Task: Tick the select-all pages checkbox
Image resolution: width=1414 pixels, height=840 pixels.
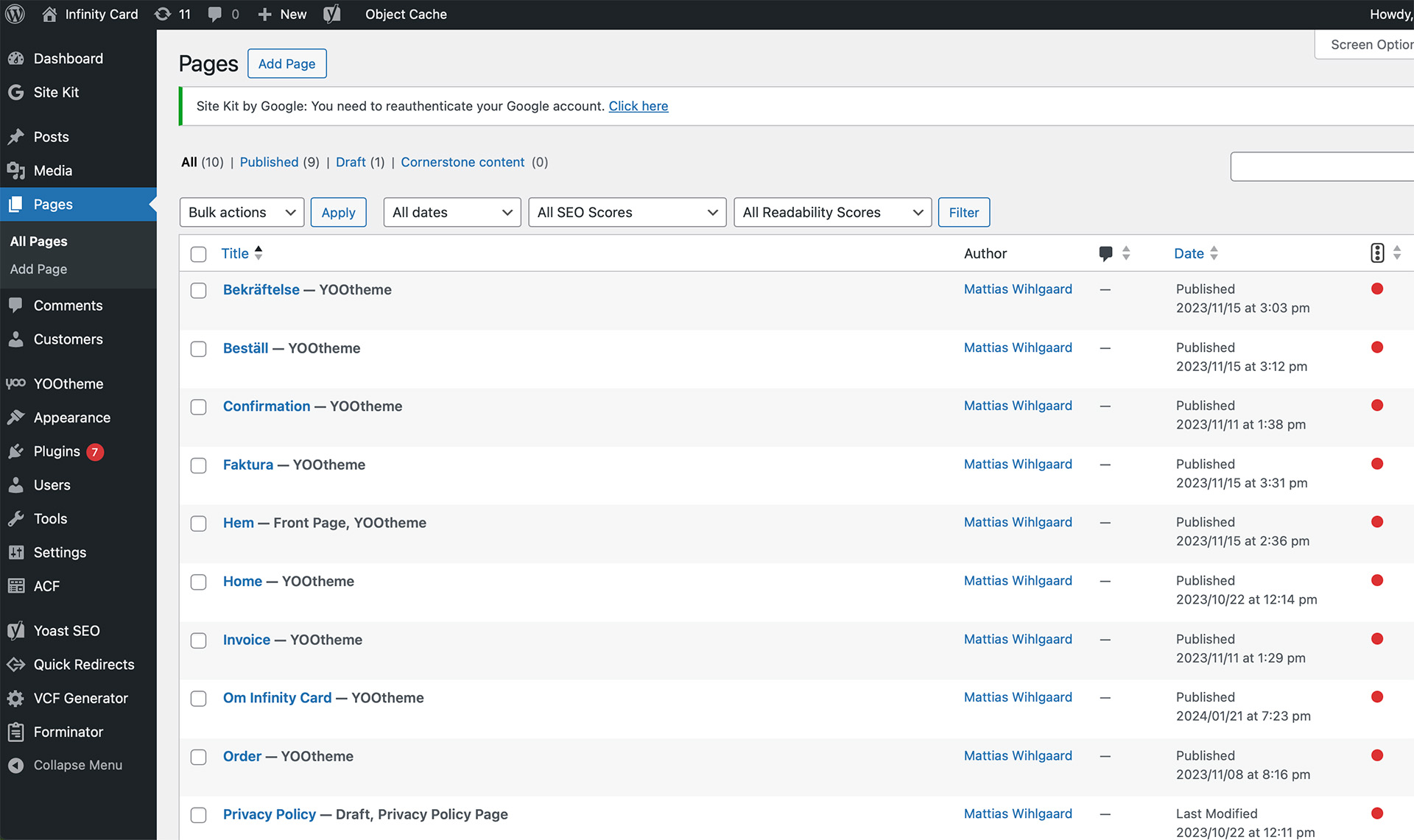Action: tap(198, 254)
